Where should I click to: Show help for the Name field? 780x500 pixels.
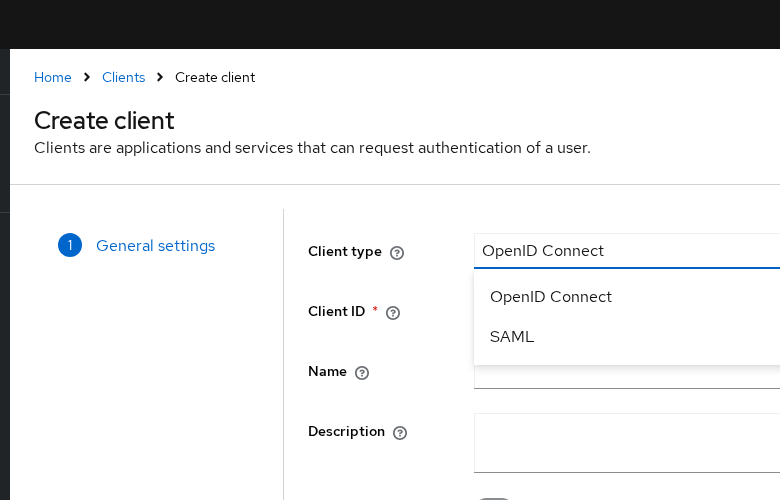point(362,373)
